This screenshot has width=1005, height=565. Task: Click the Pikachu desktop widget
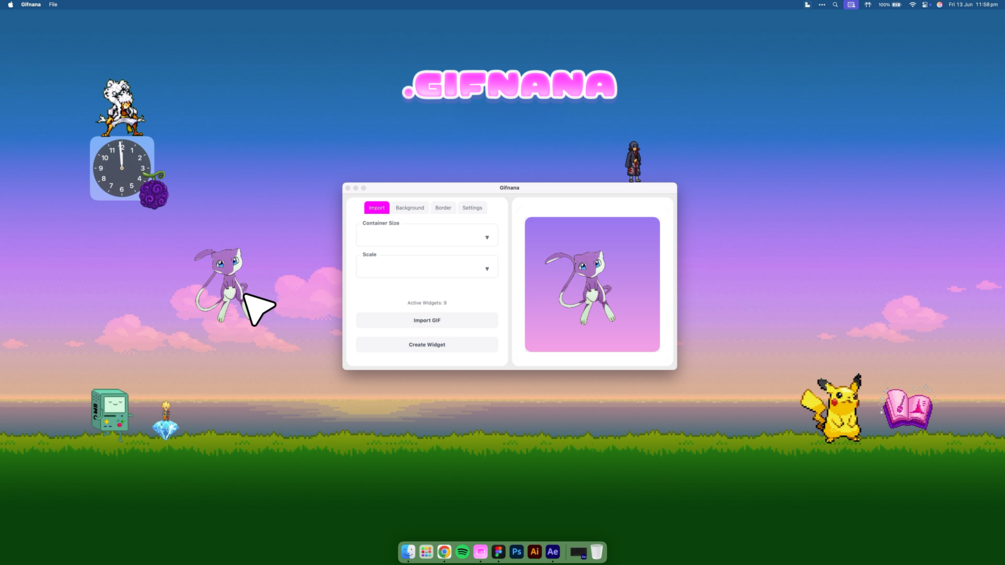pyautogui.click(x=833, y=409)
